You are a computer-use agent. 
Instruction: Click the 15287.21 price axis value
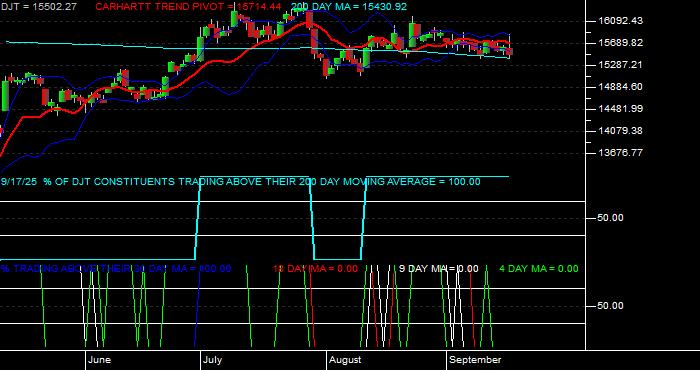pos(621,65)
